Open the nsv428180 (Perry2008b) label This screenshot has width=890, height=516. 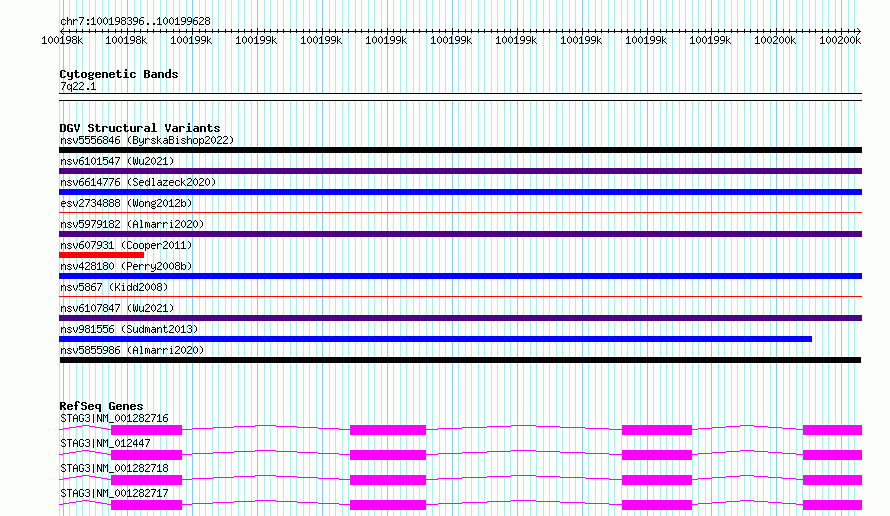coord(126,266)
